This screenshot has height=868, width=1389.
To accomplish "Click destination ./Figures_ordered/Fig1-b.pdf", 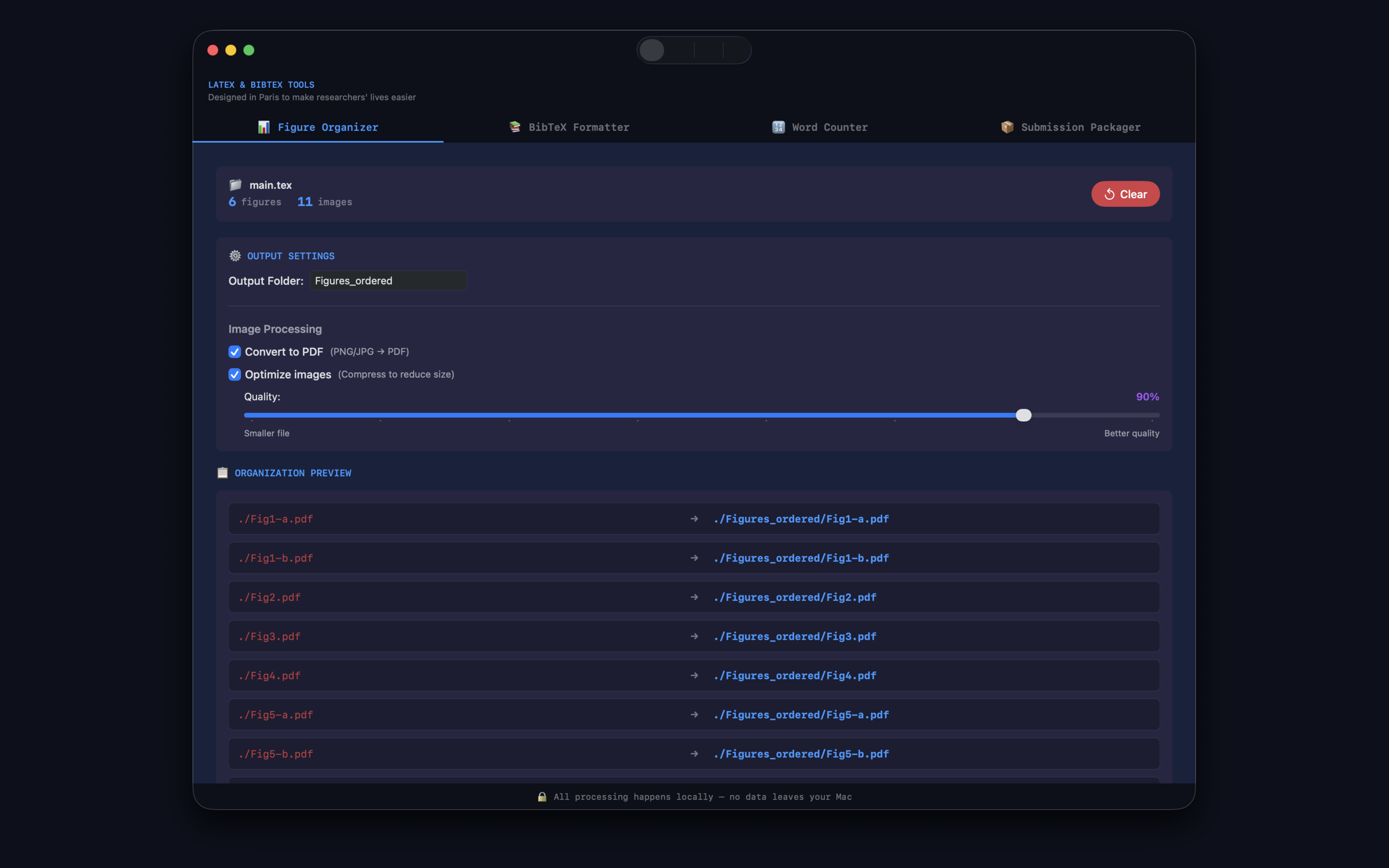I will coord(801,558).
